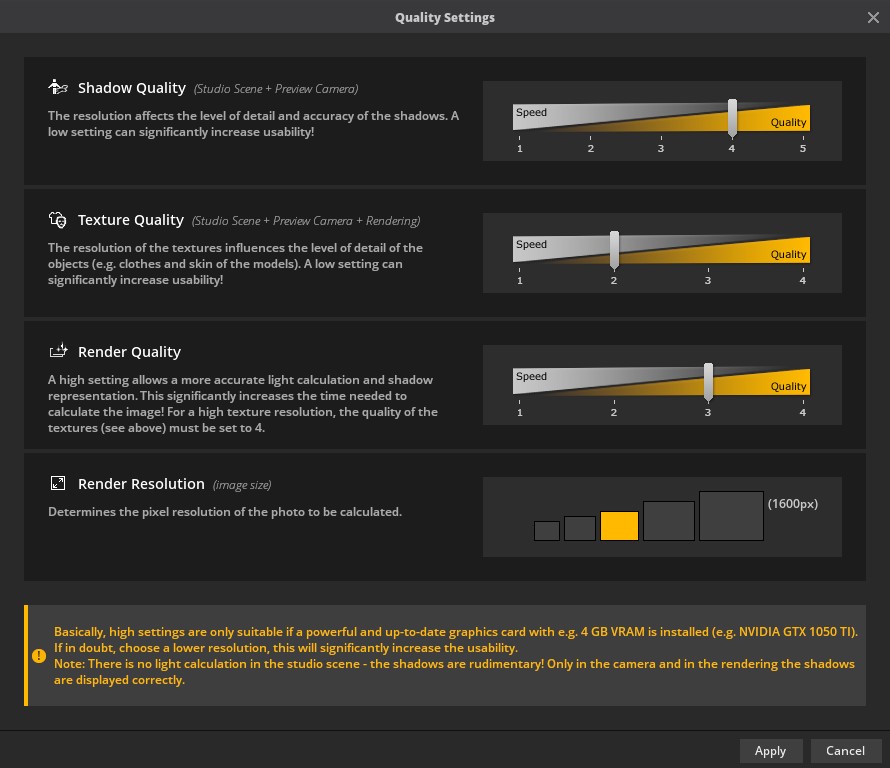Viewport: 890px width, 768px height.
Task: Click the Render Resolution section icon
Action: tap(58, 484)
